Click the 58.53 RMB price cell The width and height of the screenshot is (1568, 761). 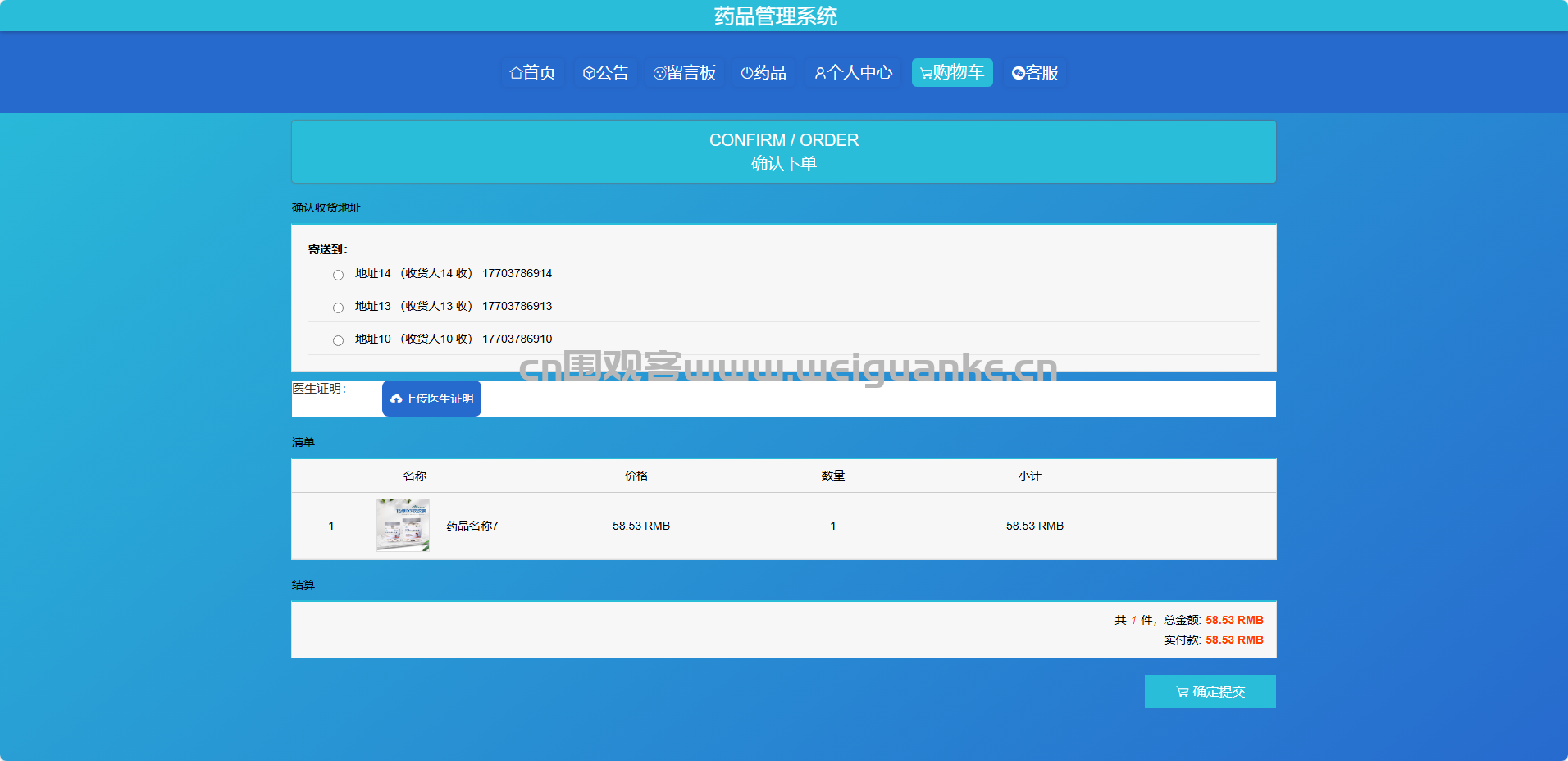(641, 526)
